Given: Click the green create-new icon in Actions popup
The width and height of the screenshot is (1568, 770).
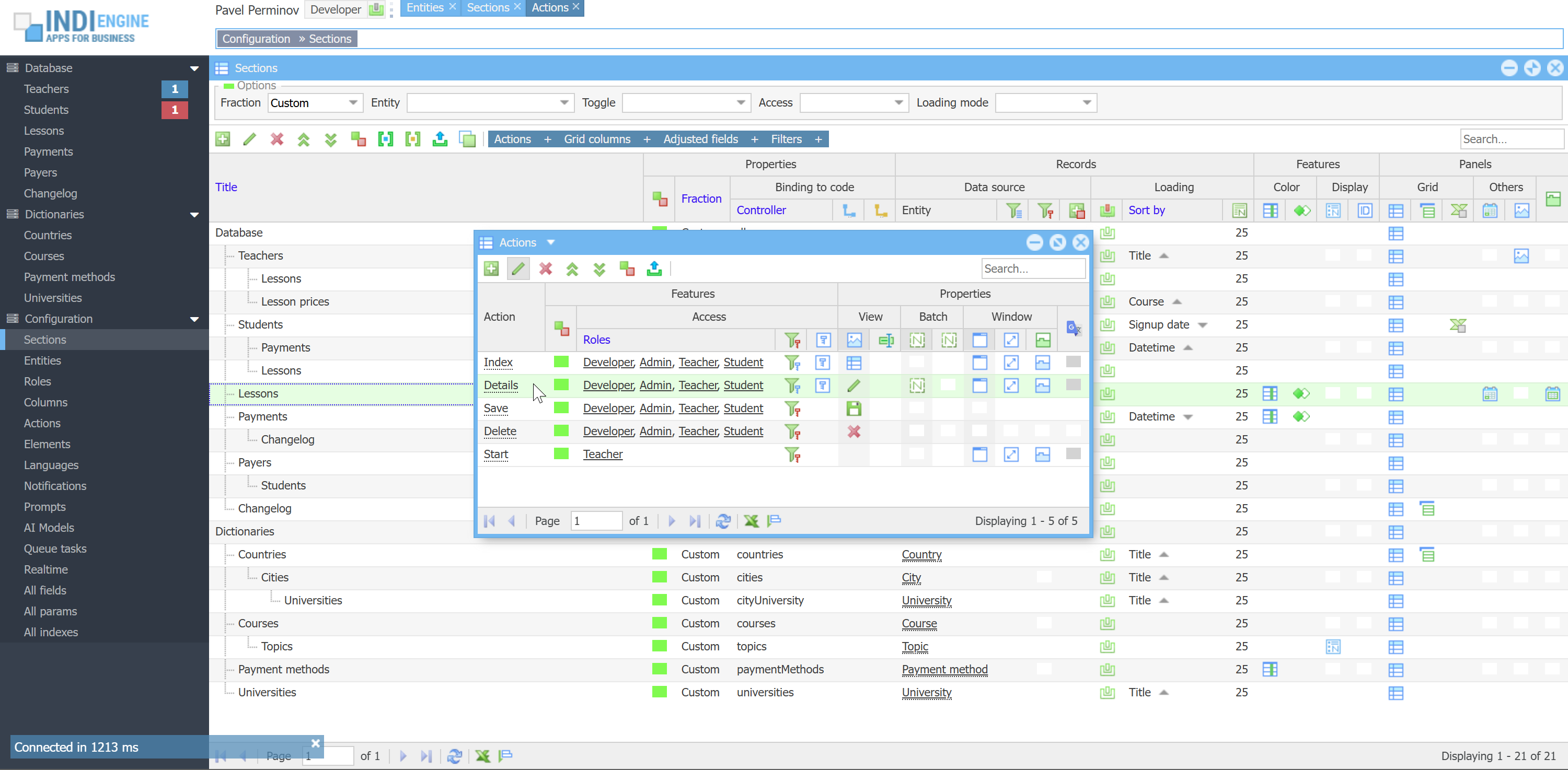Looking at the screenshot, I should [x=491, y=268].
